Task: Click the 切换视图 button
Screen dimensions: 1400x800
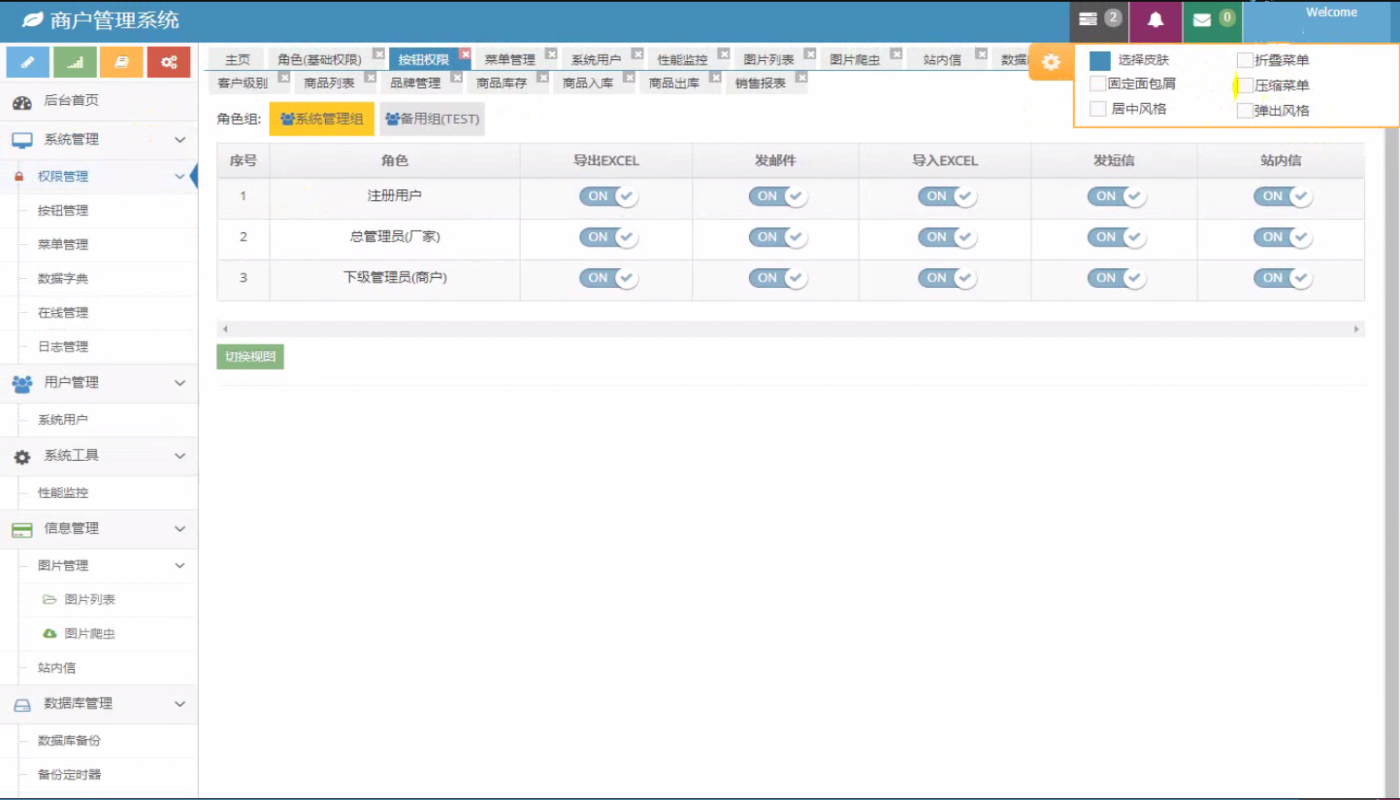Action: pos(250,357)
